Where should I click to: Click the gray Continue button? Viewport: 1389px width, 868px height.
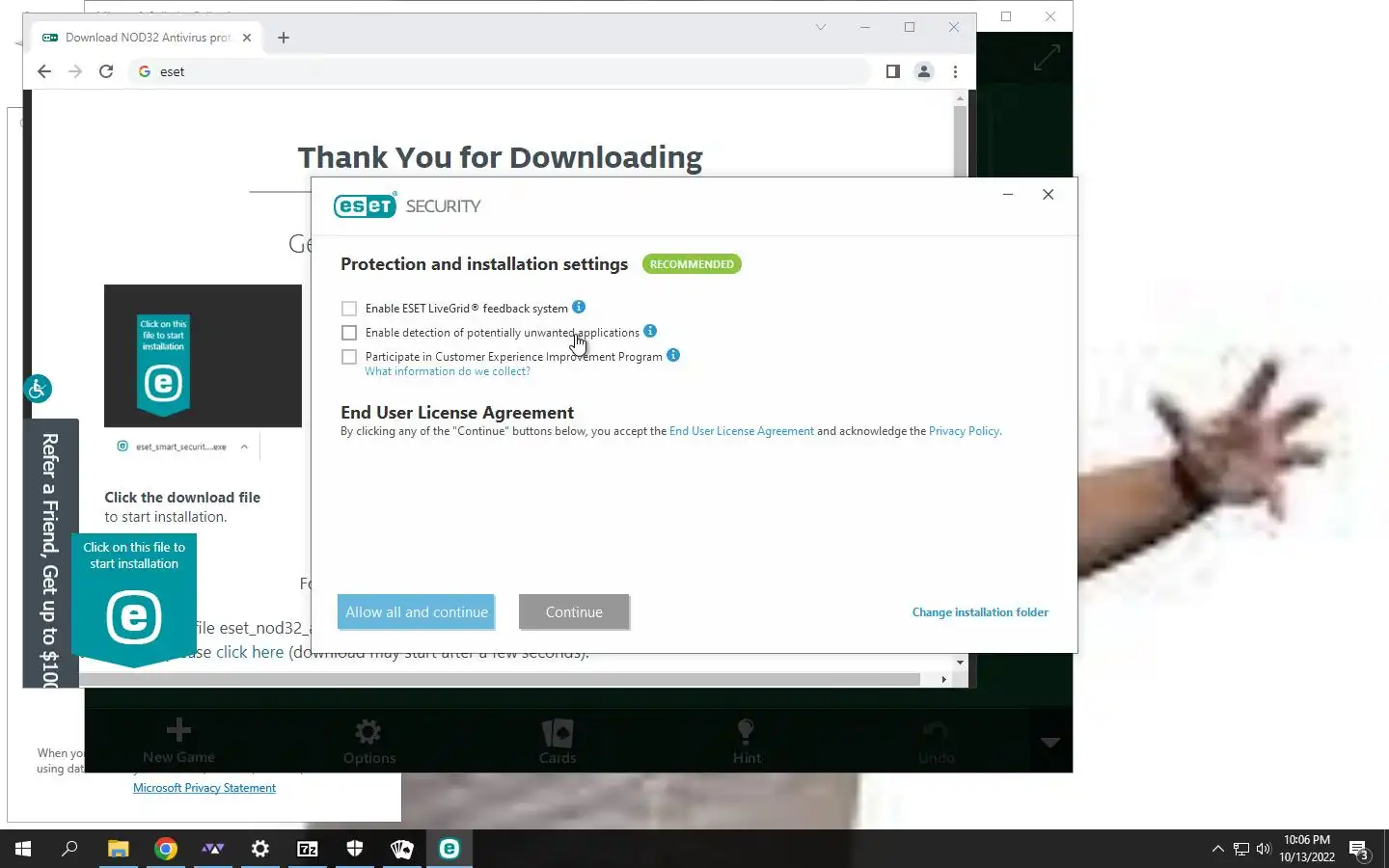click(574, 612)
